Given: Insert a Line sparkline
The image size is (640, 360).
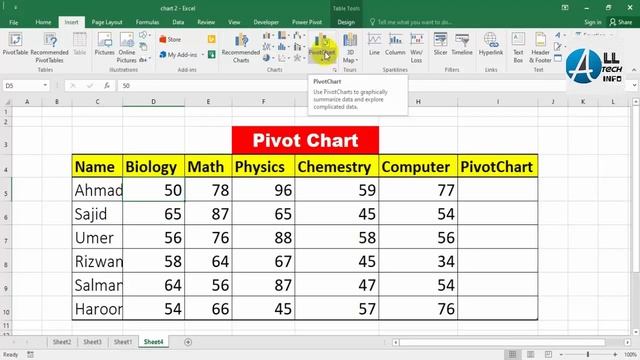Looking at the screenshot, I should click(x=374, y=44).
